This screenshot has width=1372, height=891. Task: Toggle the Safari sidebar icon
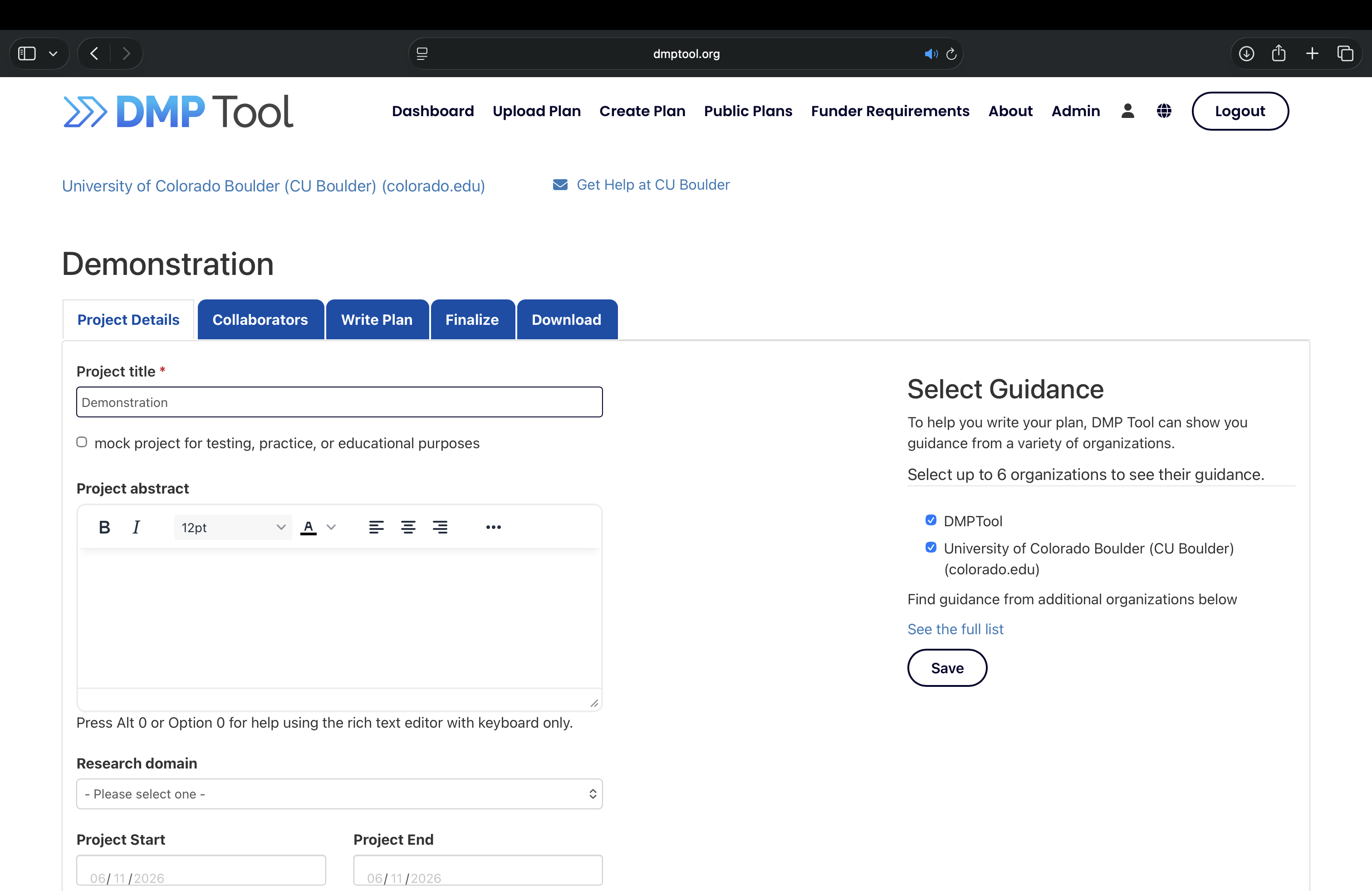pyautogui.click(x=27, y=54)
